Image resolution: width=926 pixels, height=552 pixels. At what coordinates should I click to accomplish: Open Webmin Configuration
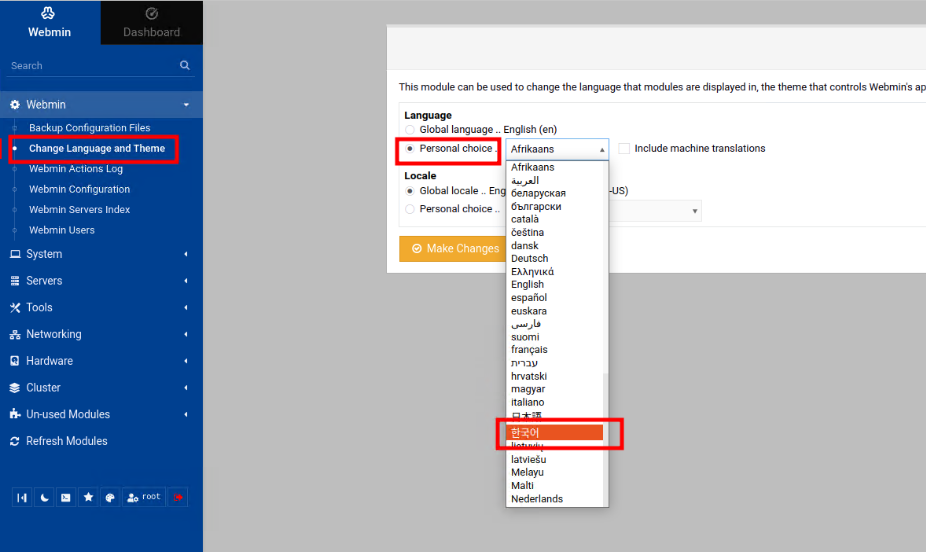[79, 190]
